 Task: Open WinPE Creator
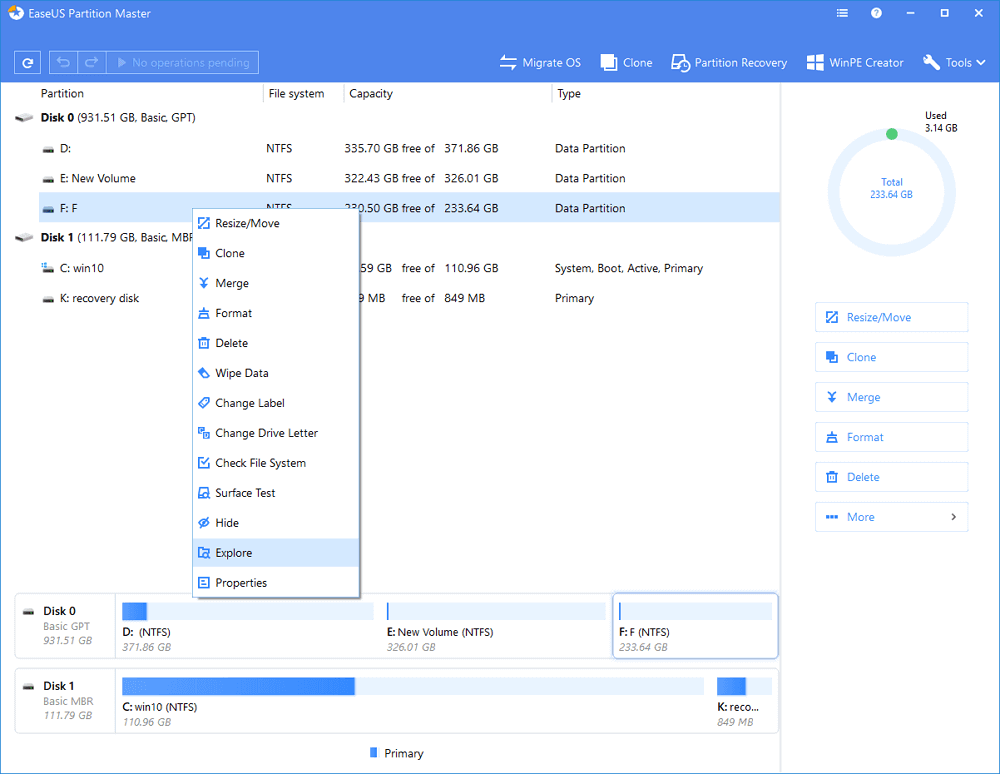pyautogui.click(x=855, y=62)
